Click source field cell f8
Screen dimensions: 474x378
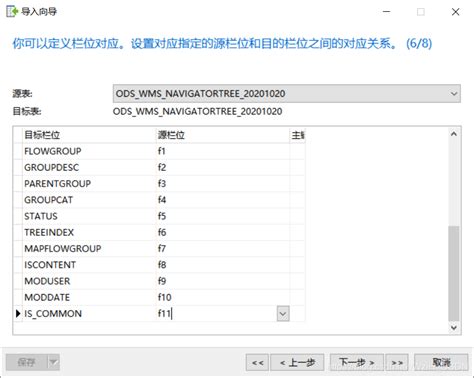pyautogui.click(x=223, y=265)
